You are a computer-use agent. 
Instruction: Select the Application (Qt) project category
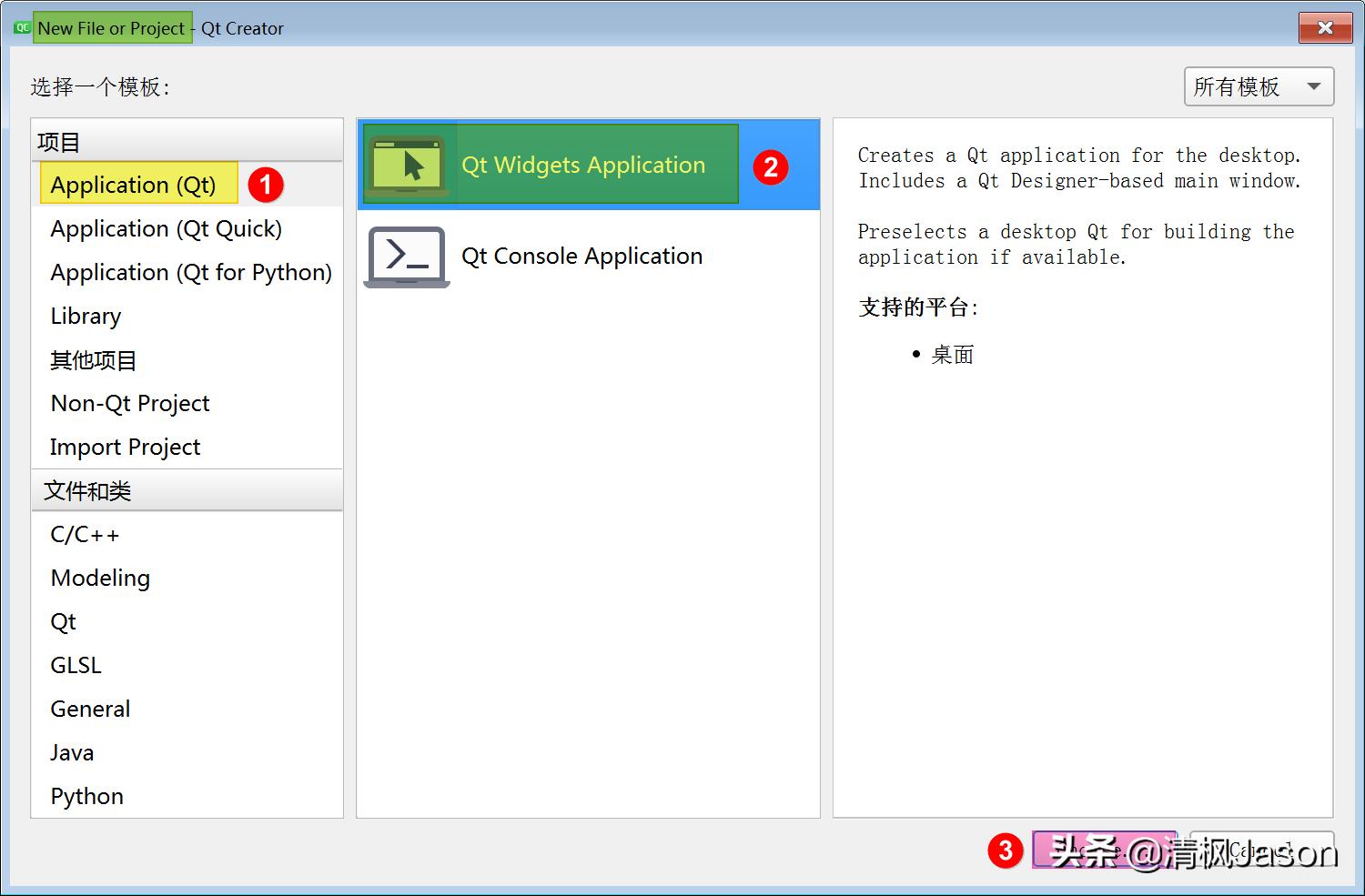136,184
